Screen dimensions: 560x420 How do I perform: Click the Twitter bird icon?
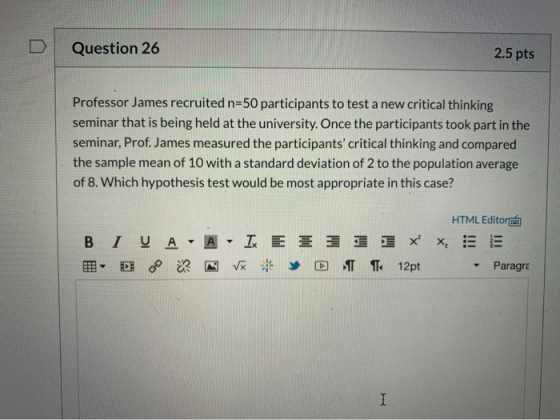294,266
